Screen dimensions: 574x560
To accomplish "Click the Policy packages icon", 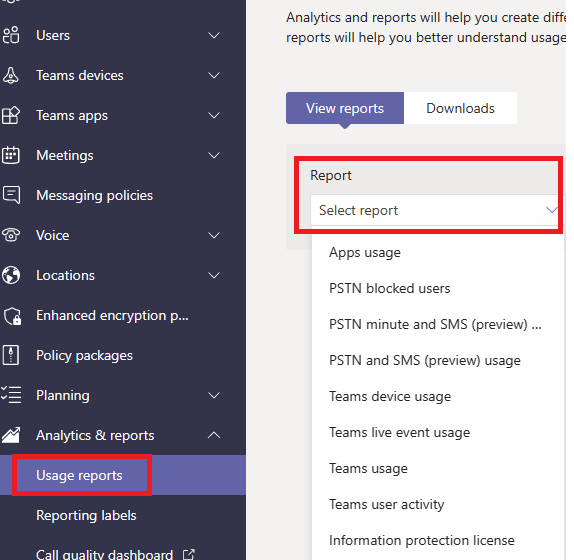I will 11,355.
